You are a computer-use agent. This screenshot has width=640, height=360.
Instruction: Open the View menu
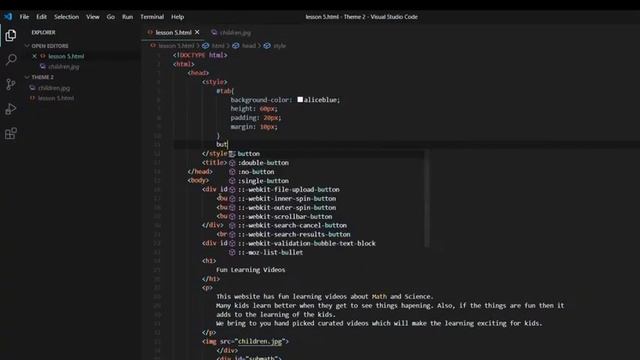(x=93, y=17)
